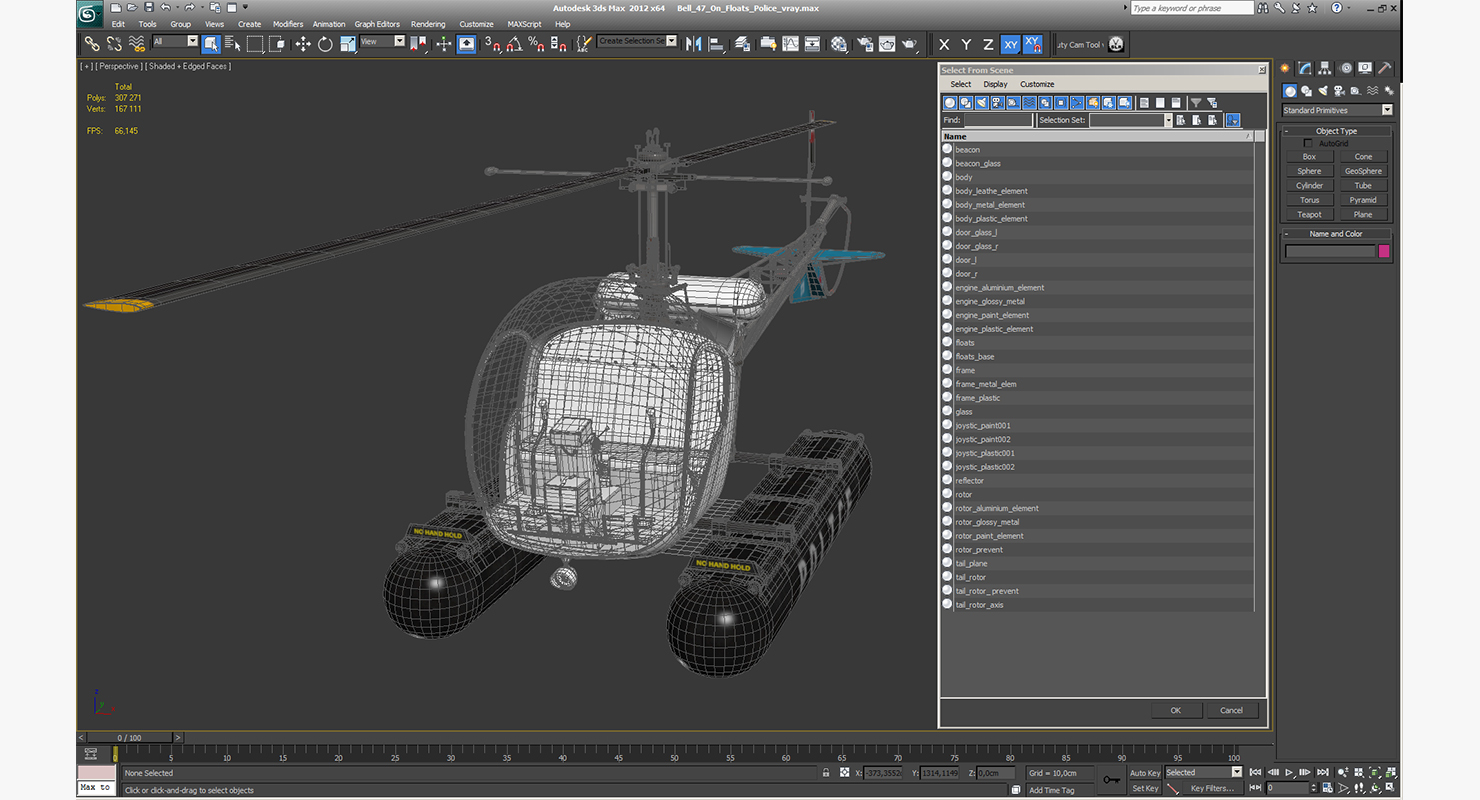Toggle the Angle Snap icon
This screenshot has width=1480, height=800.
coord(516,44)
